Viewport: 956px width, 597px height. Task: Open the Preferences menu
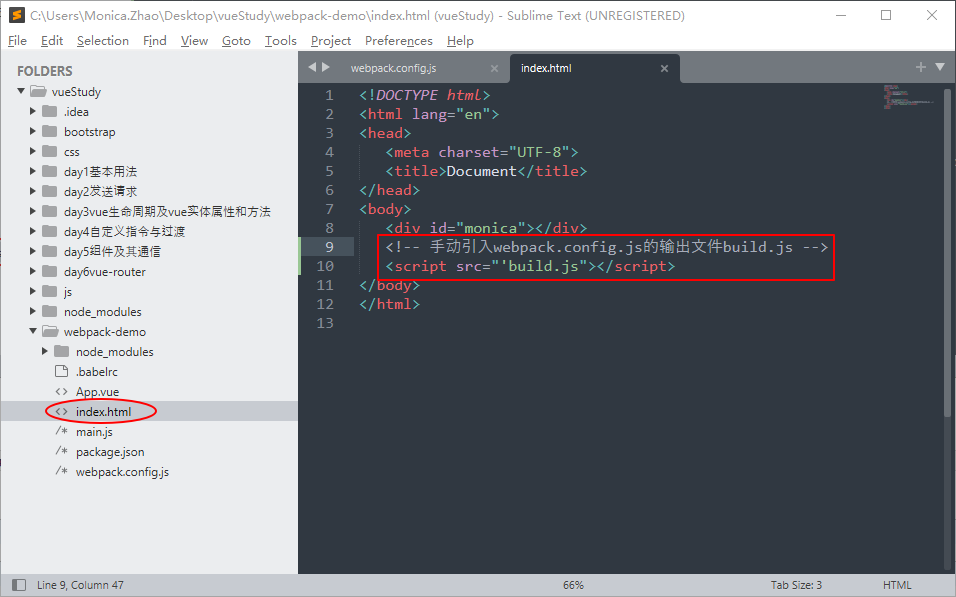[399, 41]
